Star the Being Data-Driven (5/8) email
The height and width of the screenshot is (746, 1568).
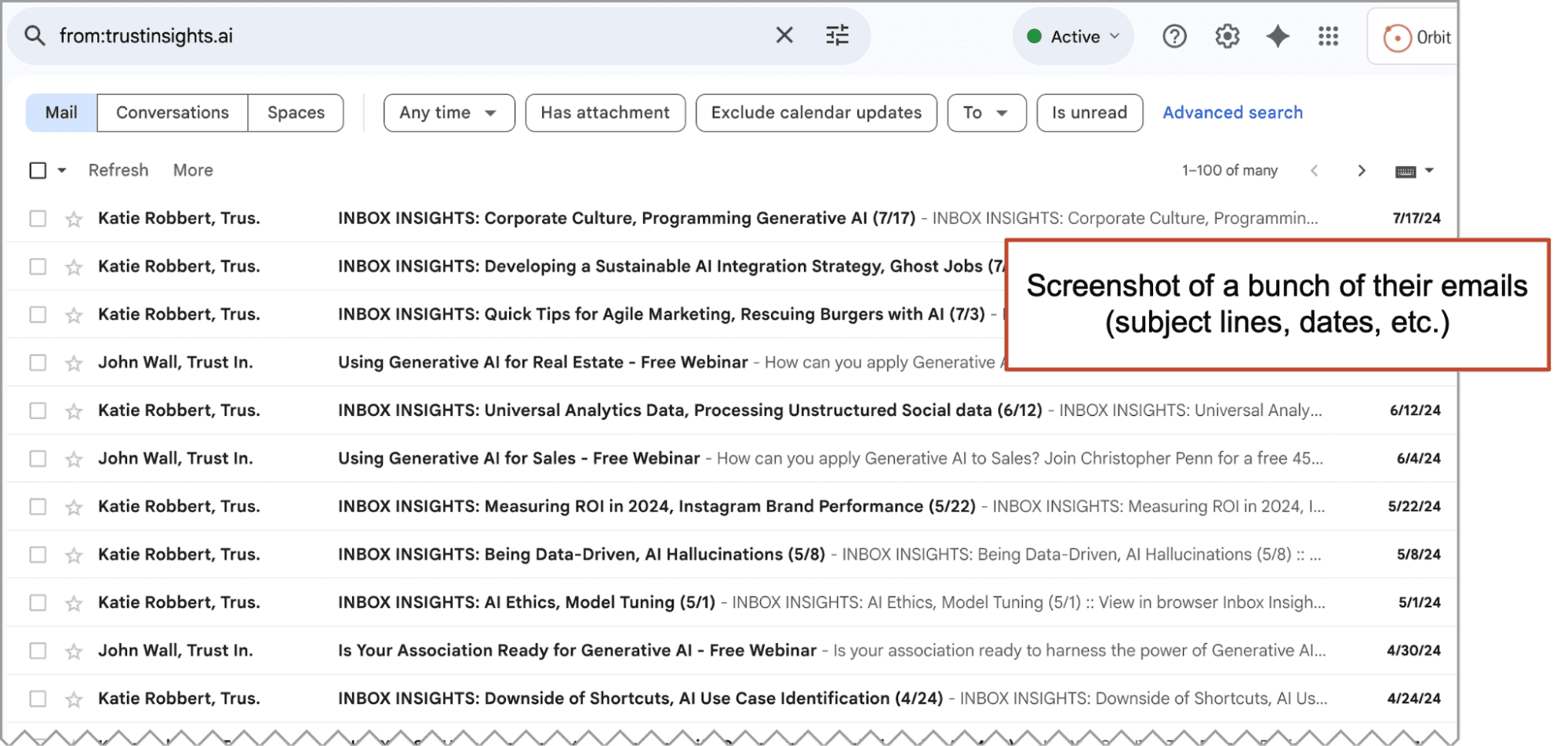click(74, 555)
